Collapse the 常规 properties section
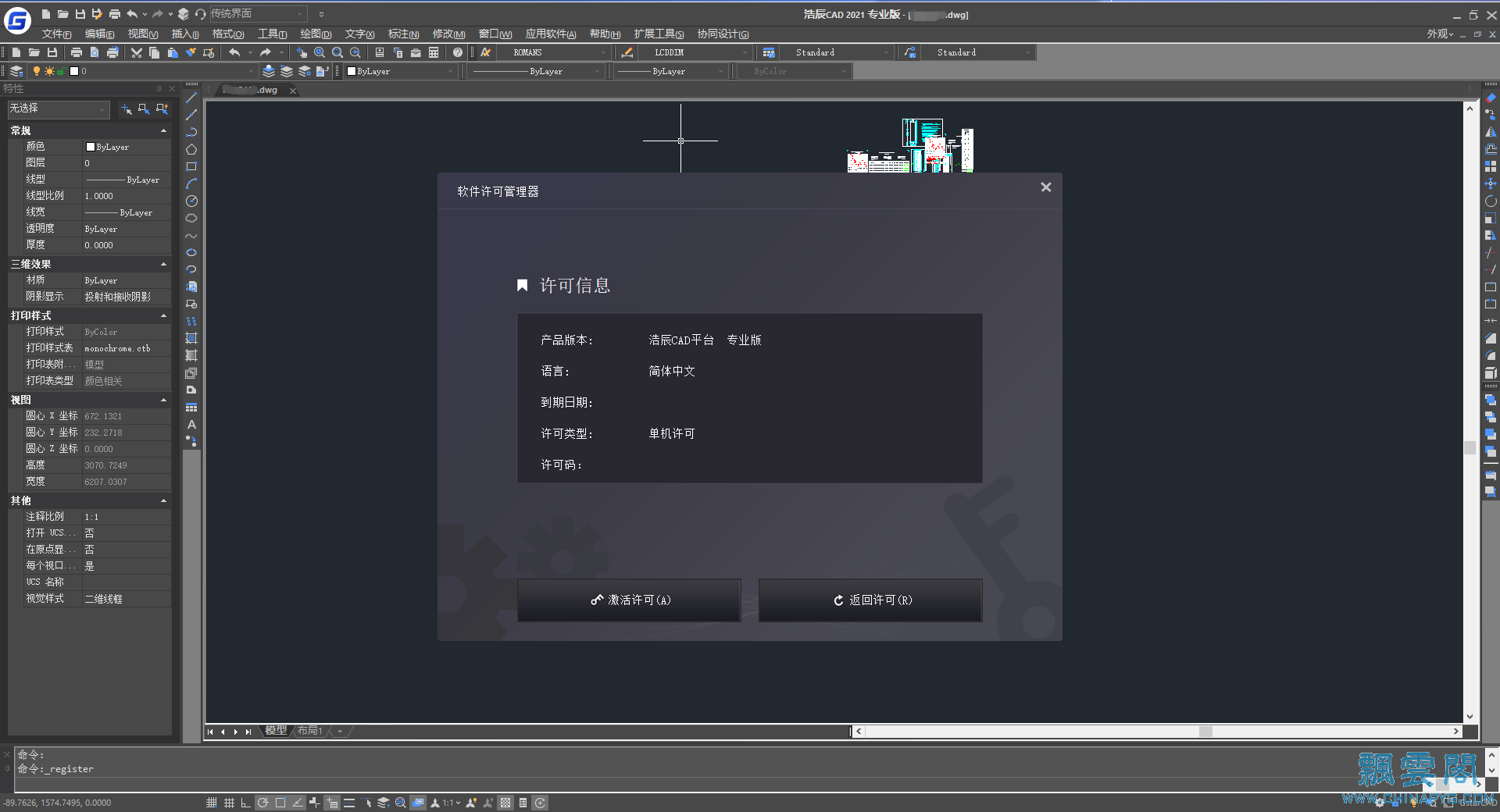 pos(163,130)
